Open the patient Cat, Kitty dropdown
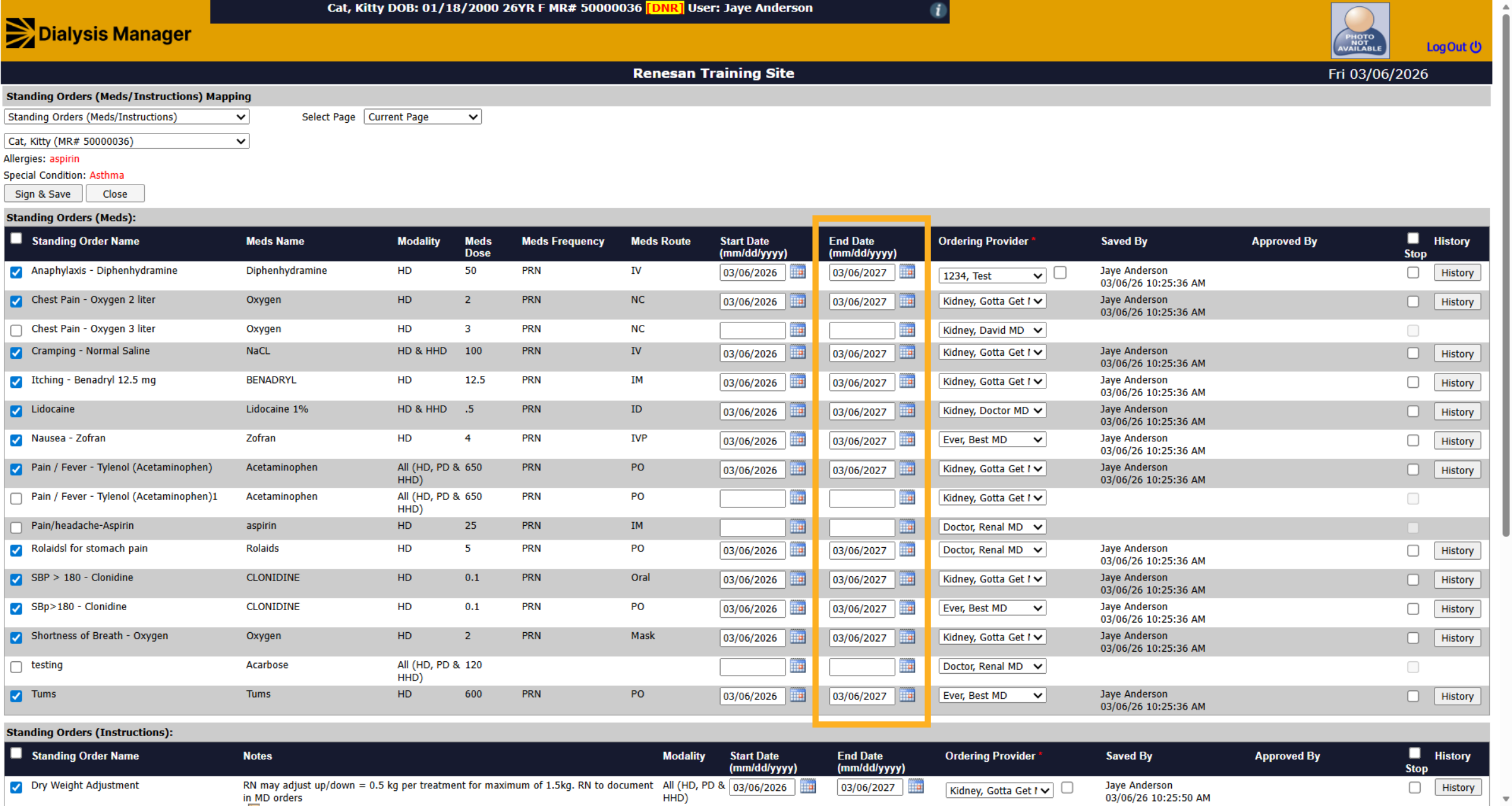Screen dimensions: 1512x806 click(127, 141)
